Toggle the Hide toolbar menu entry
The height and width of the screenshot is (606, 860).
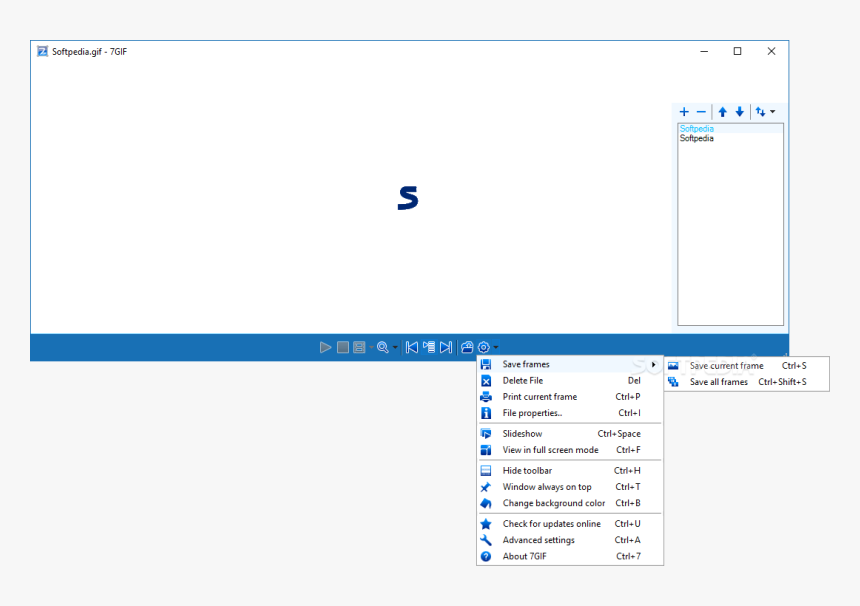[x=570, y=471]
